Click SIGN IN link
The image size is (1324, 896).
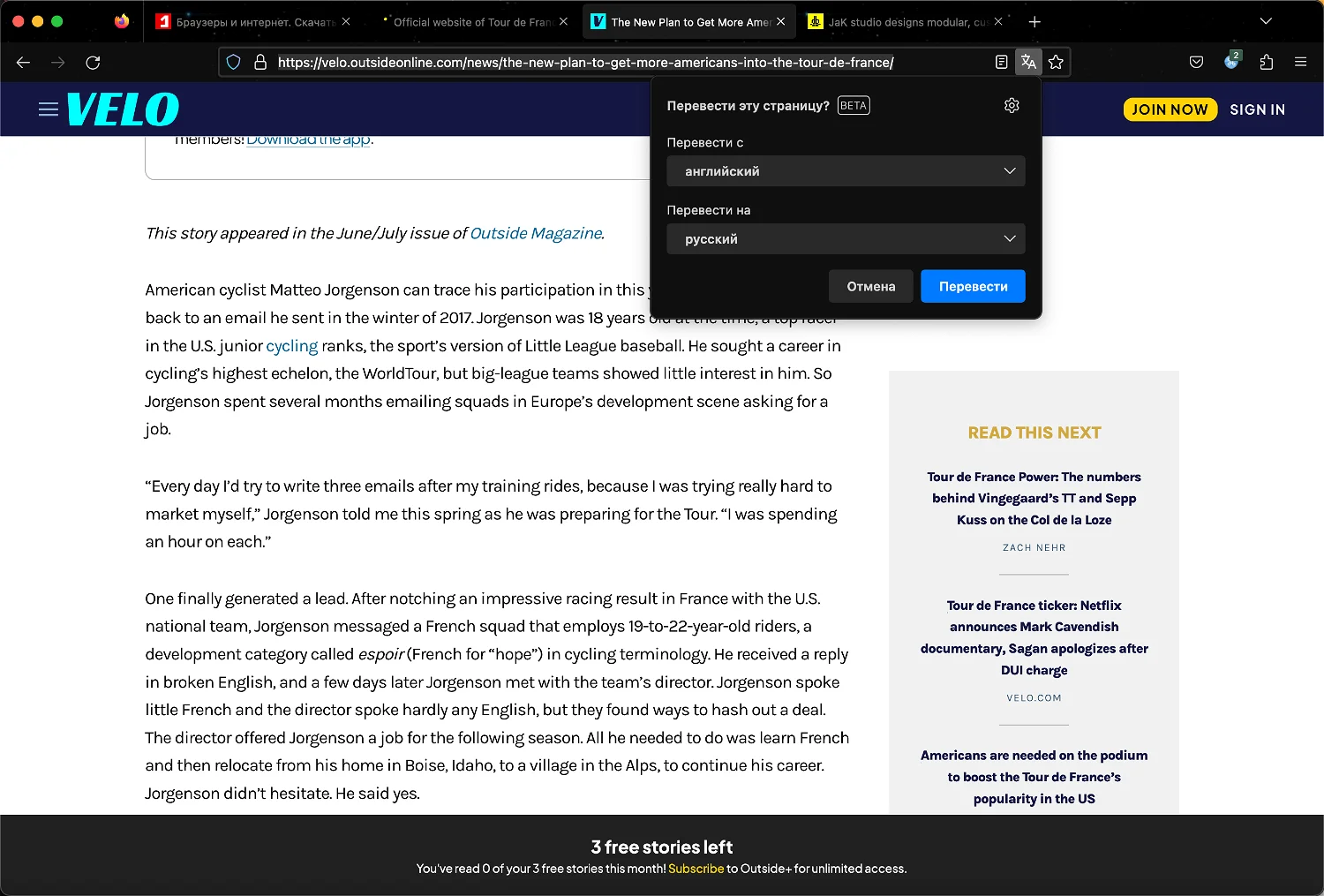(x=1257, y=109)
